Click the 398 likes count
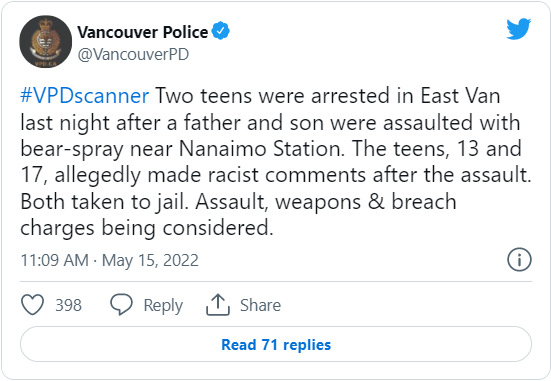The height and width of the screenshot is (381, 551). click(x=69, y=305)
